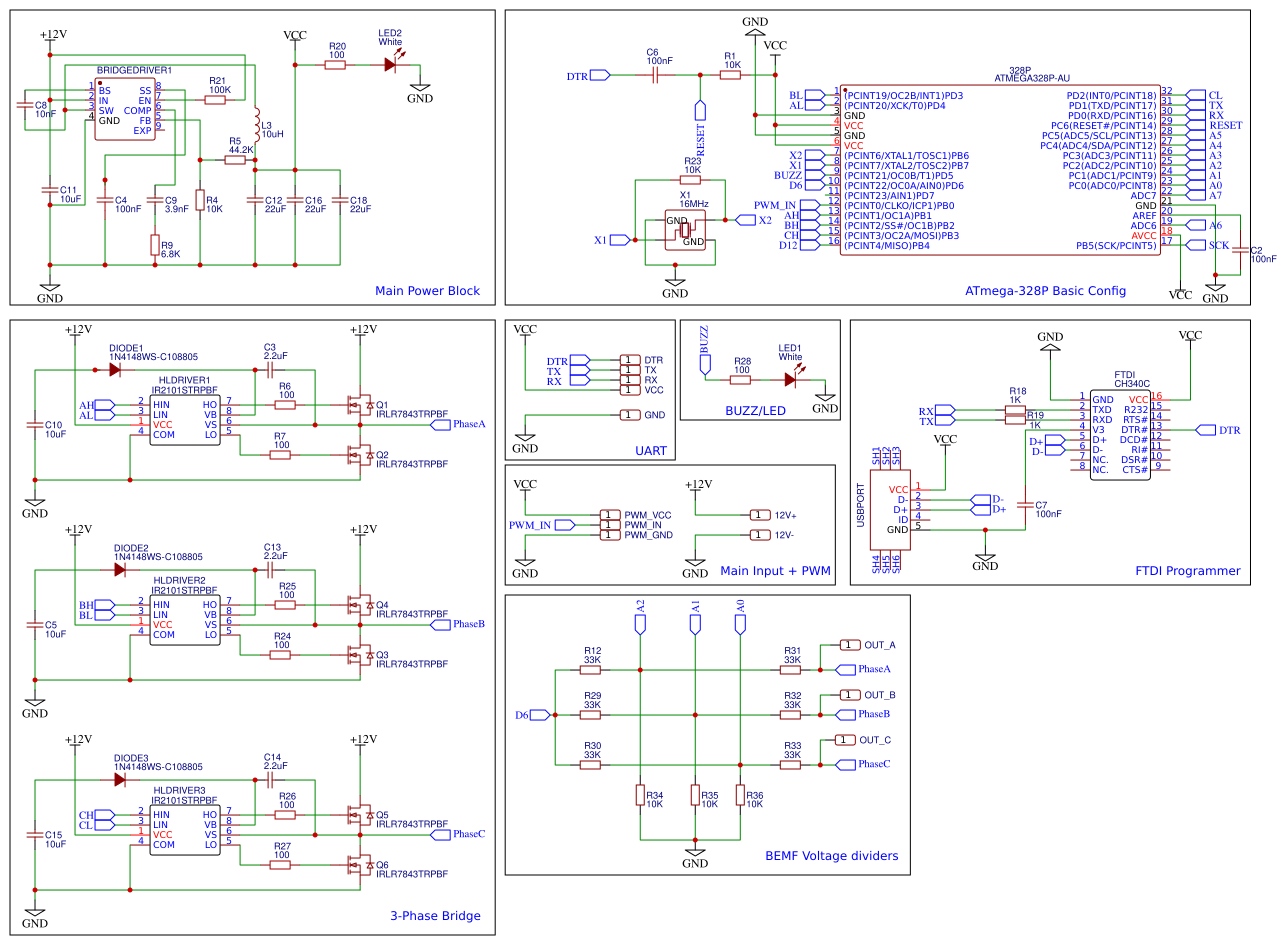Click the Q1 MOSFET transistor symbol
1287x945 pixels.
(x=356, y=405)
